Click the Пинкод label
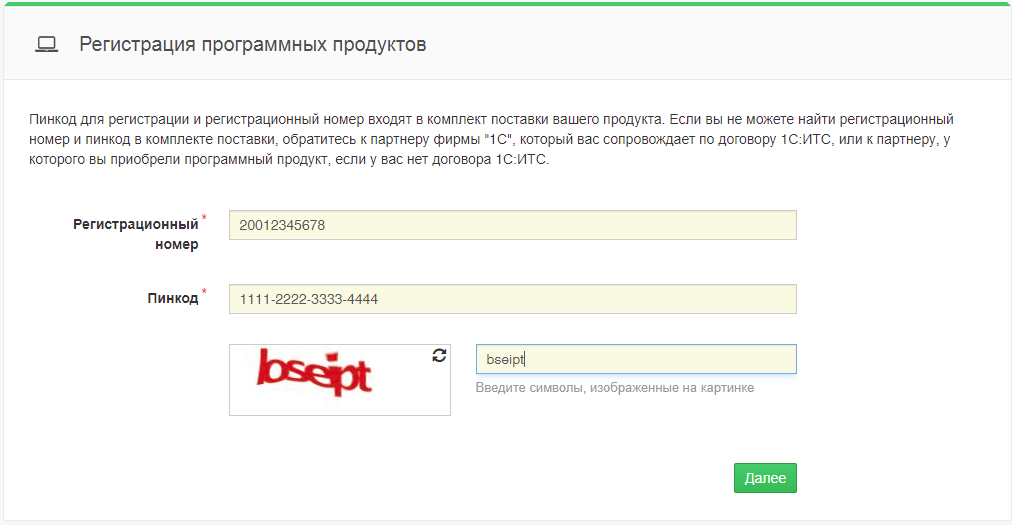The width and height of the screenshot is (1012, 525). (172, 299)
